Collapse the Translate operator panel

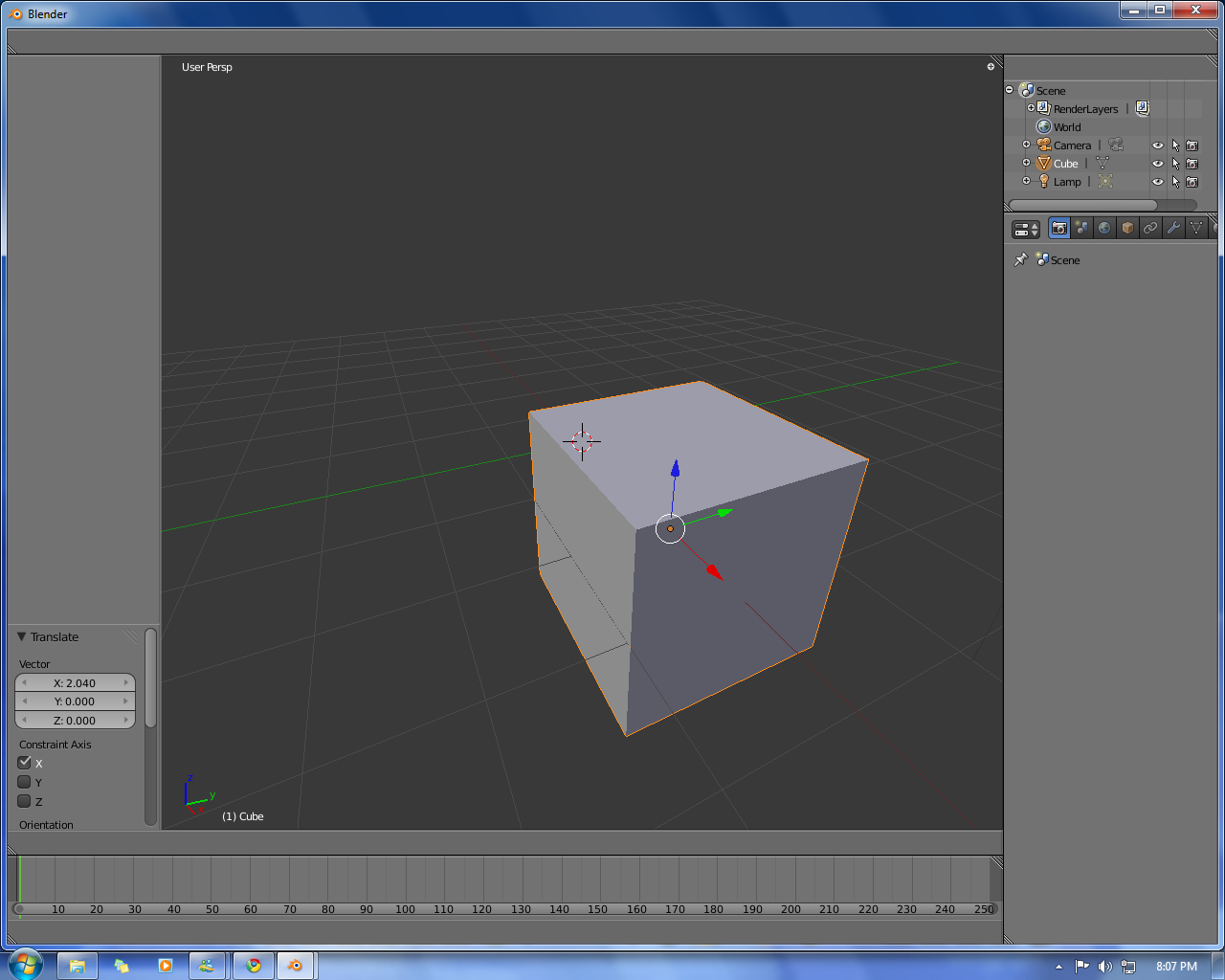click(22, 636)
